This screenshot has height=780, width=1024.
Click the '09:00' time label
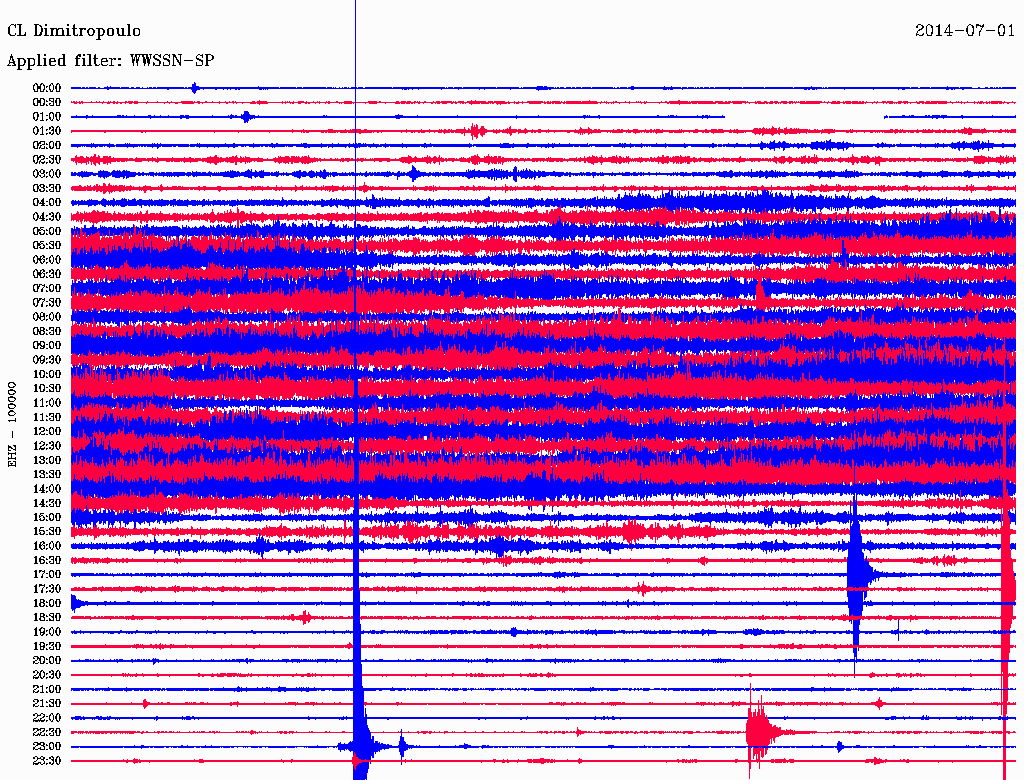click(x=47, y=346)
